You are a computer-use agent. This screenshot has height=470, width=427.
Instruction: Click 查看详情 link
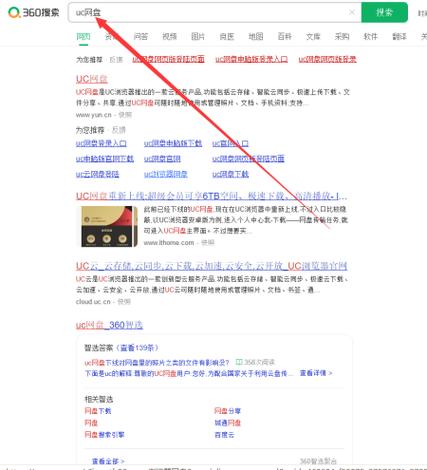[x=316, y=373]
